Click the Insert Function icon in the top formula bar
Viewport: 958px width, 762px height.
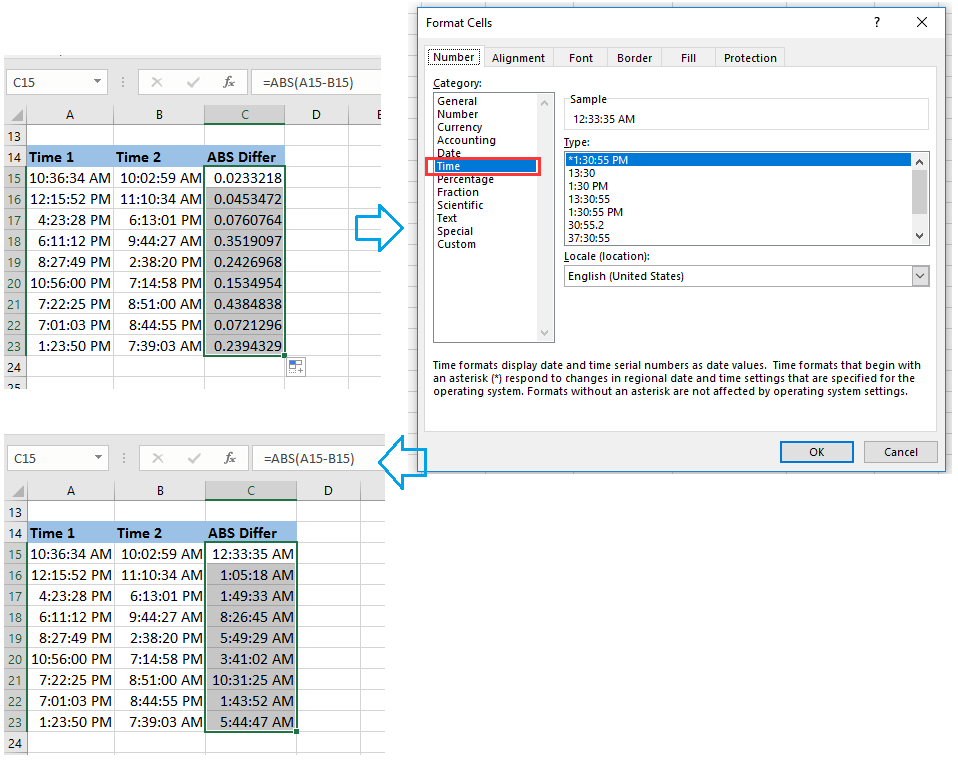pyautogui.click(x=228, y=83)
